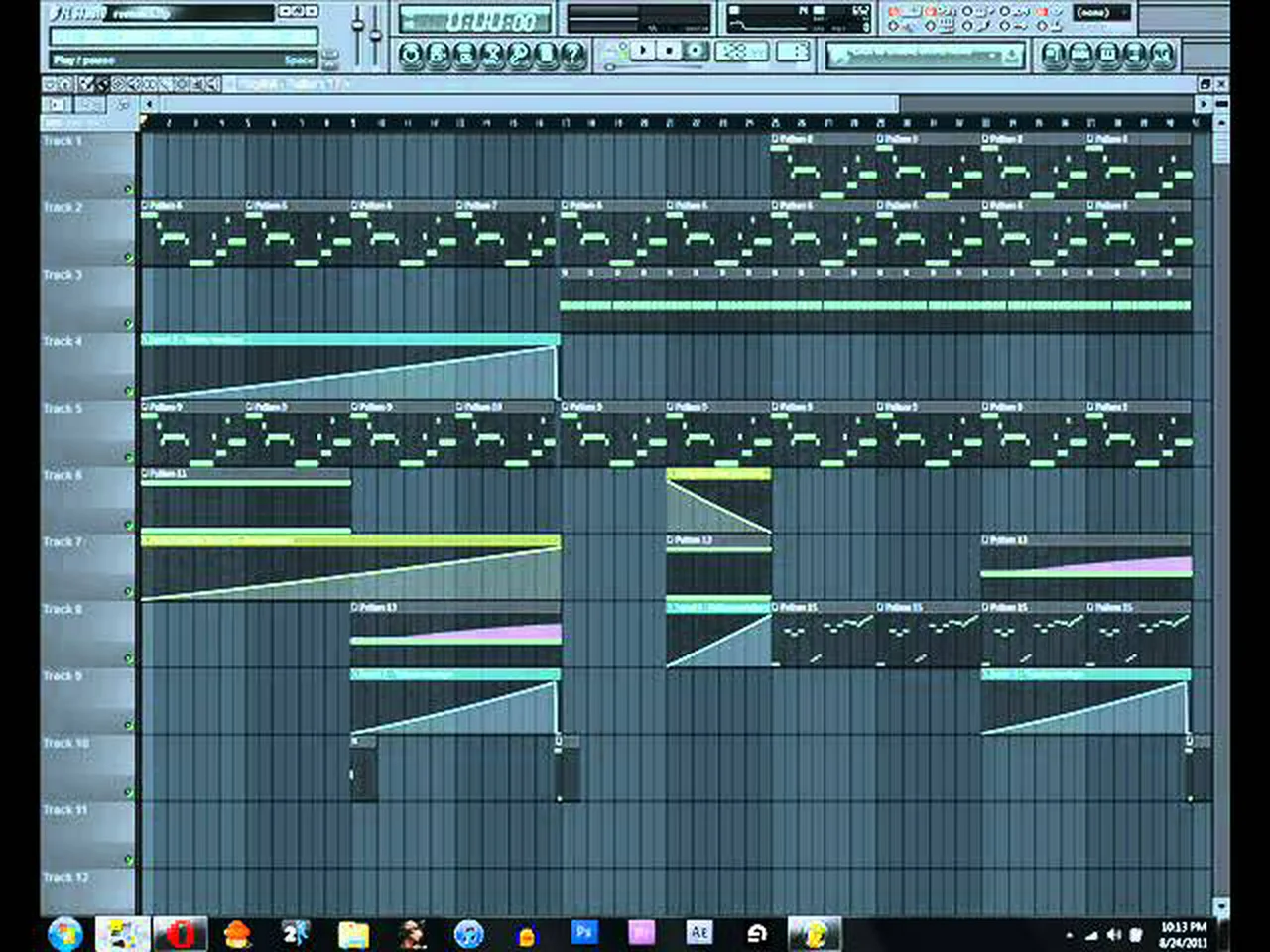This screenshot has height=952, width=1270.
Task: Open the pattern number selector
Action: point(793,52)
